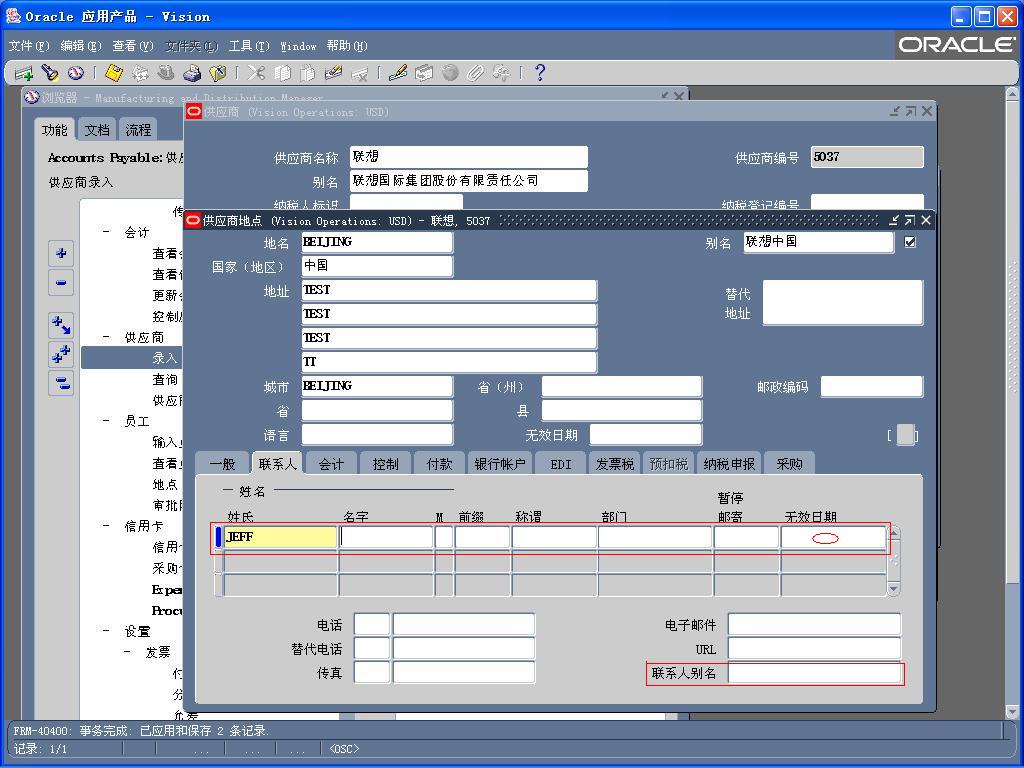Switch to the 采购 tab
This screenshot has width=1024, height=768.
(x=789, y=464)
